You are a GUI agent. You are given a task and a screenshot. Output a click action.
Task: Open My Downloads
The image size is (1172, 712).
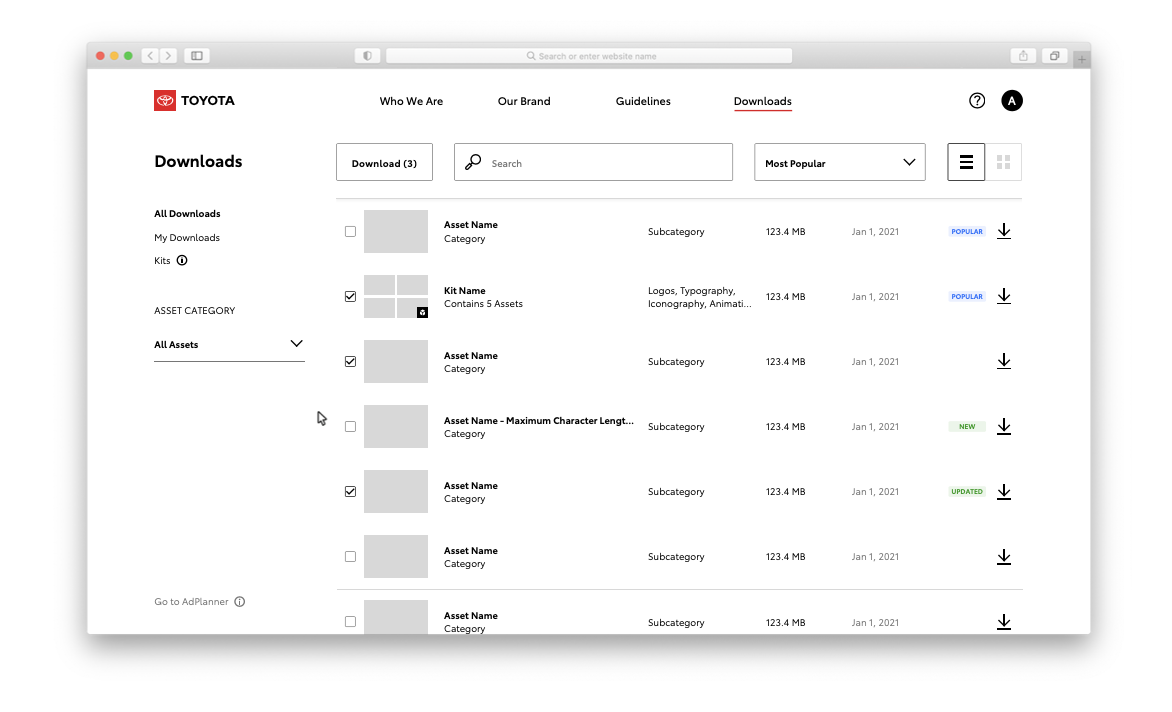pyautogui.click(x=187, y=238)
